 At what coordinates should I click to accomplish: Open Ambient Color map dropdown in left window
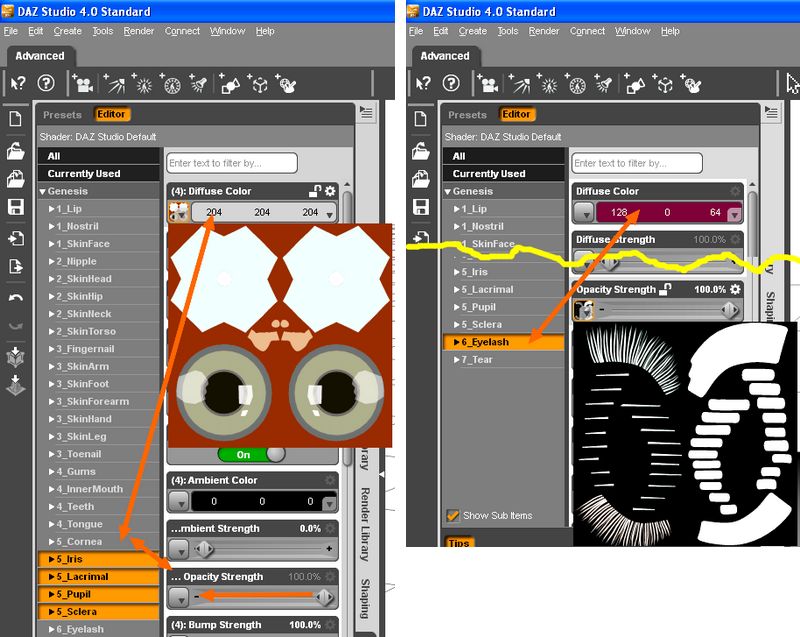pos(179,501)
